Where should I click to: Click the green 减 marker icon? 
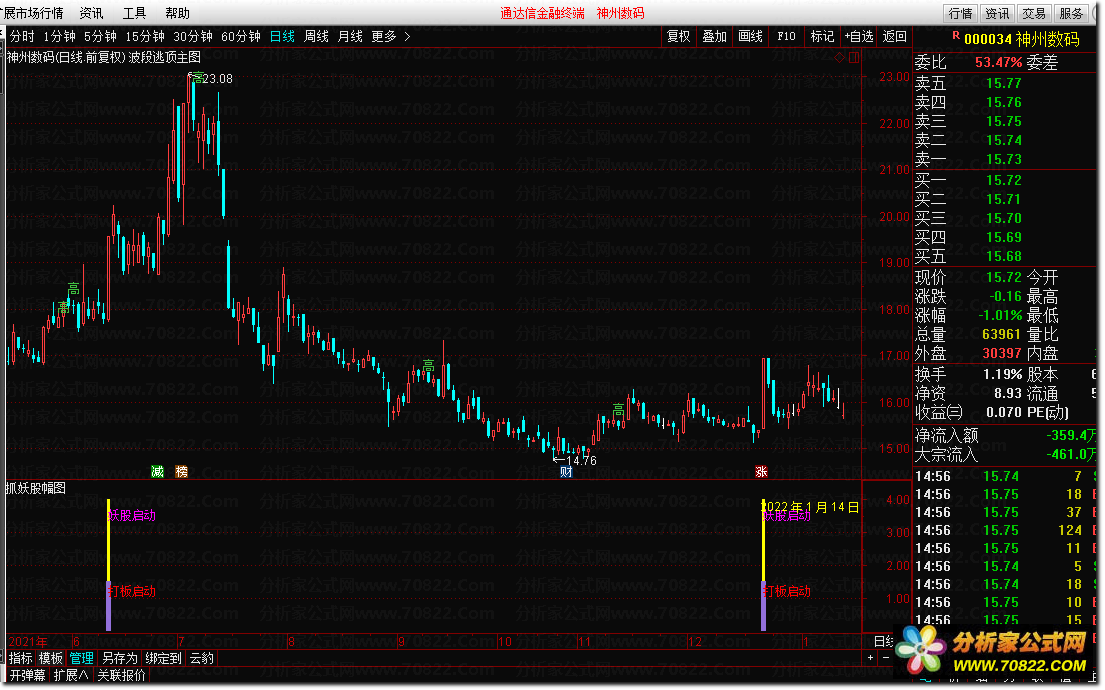[158, 472]
